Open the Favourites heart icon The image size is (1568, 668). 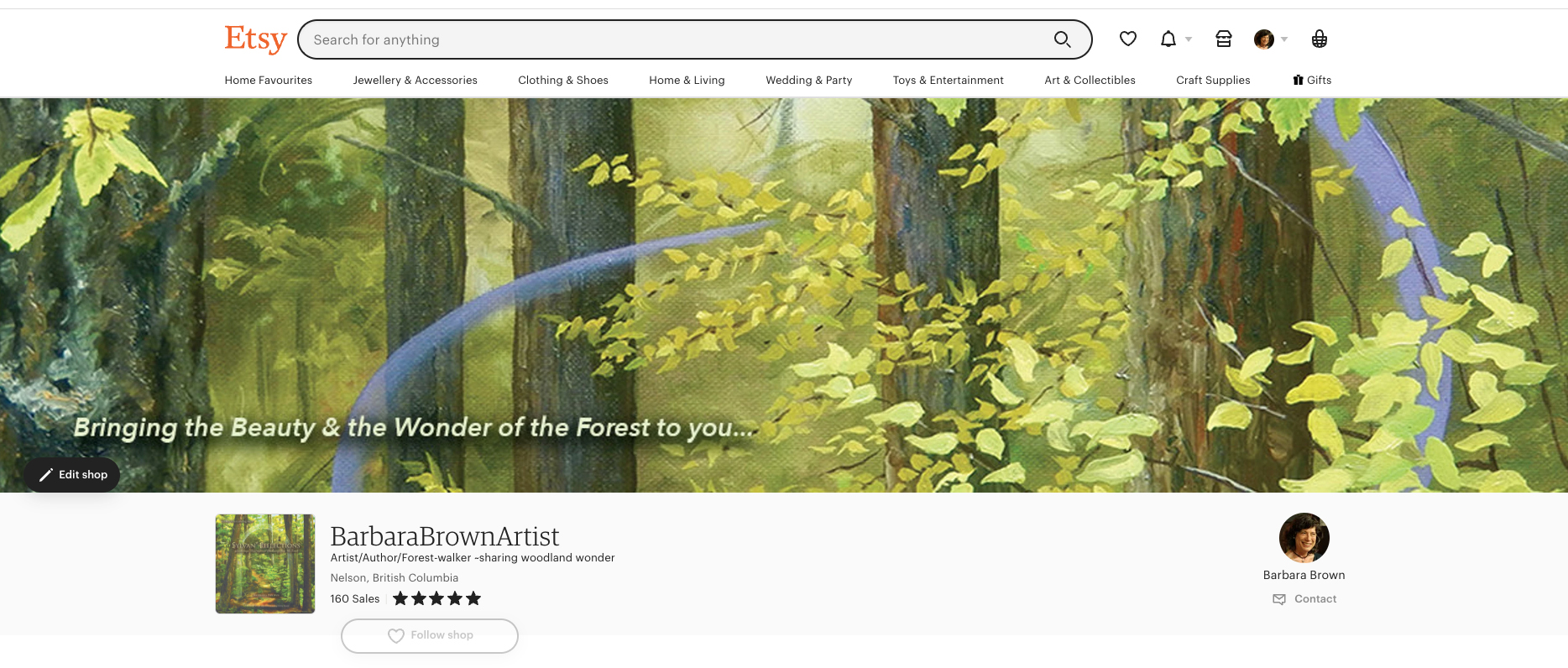tap(1128, 39)
